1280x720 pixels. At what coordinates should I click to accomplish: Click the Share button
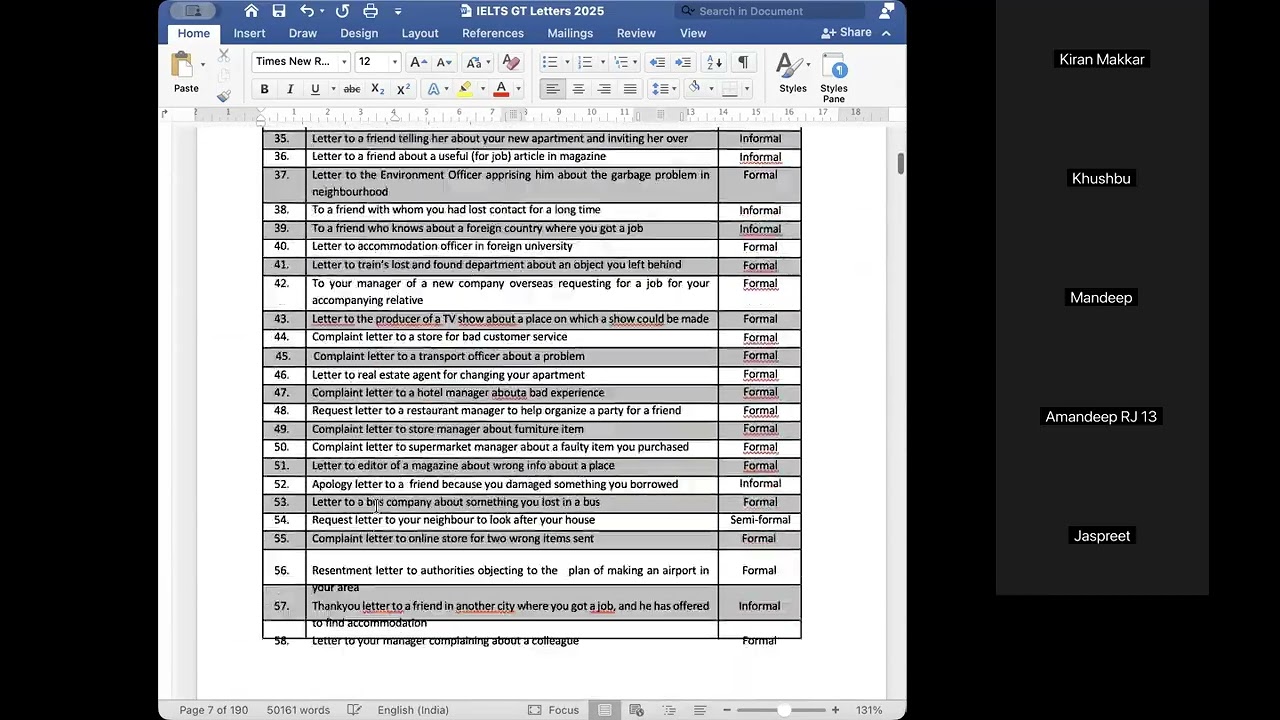tap(847, 33)
